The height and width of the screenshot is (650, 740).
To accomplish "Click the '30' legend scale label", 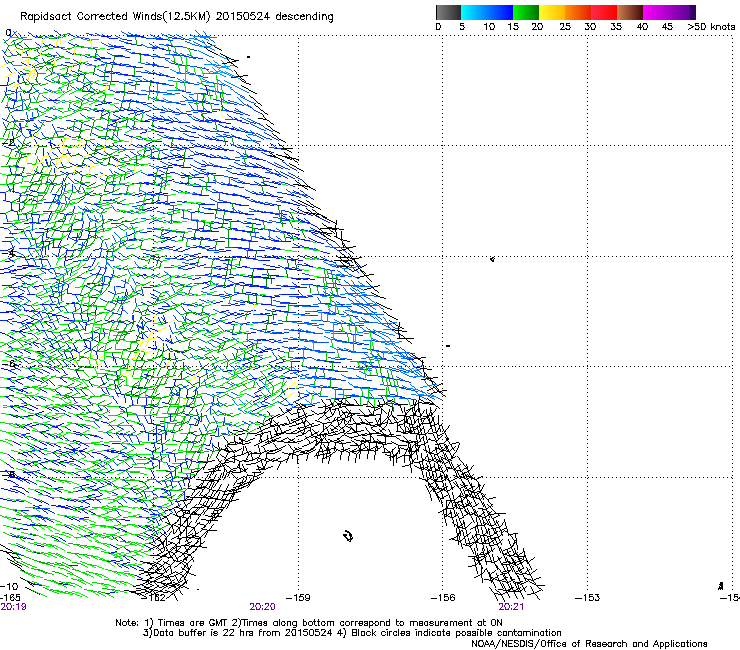I will 590,27.
